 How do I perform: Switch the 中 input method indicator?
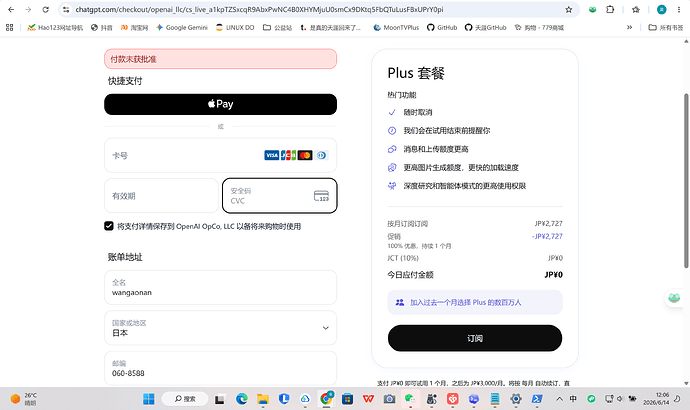point(573,399)
